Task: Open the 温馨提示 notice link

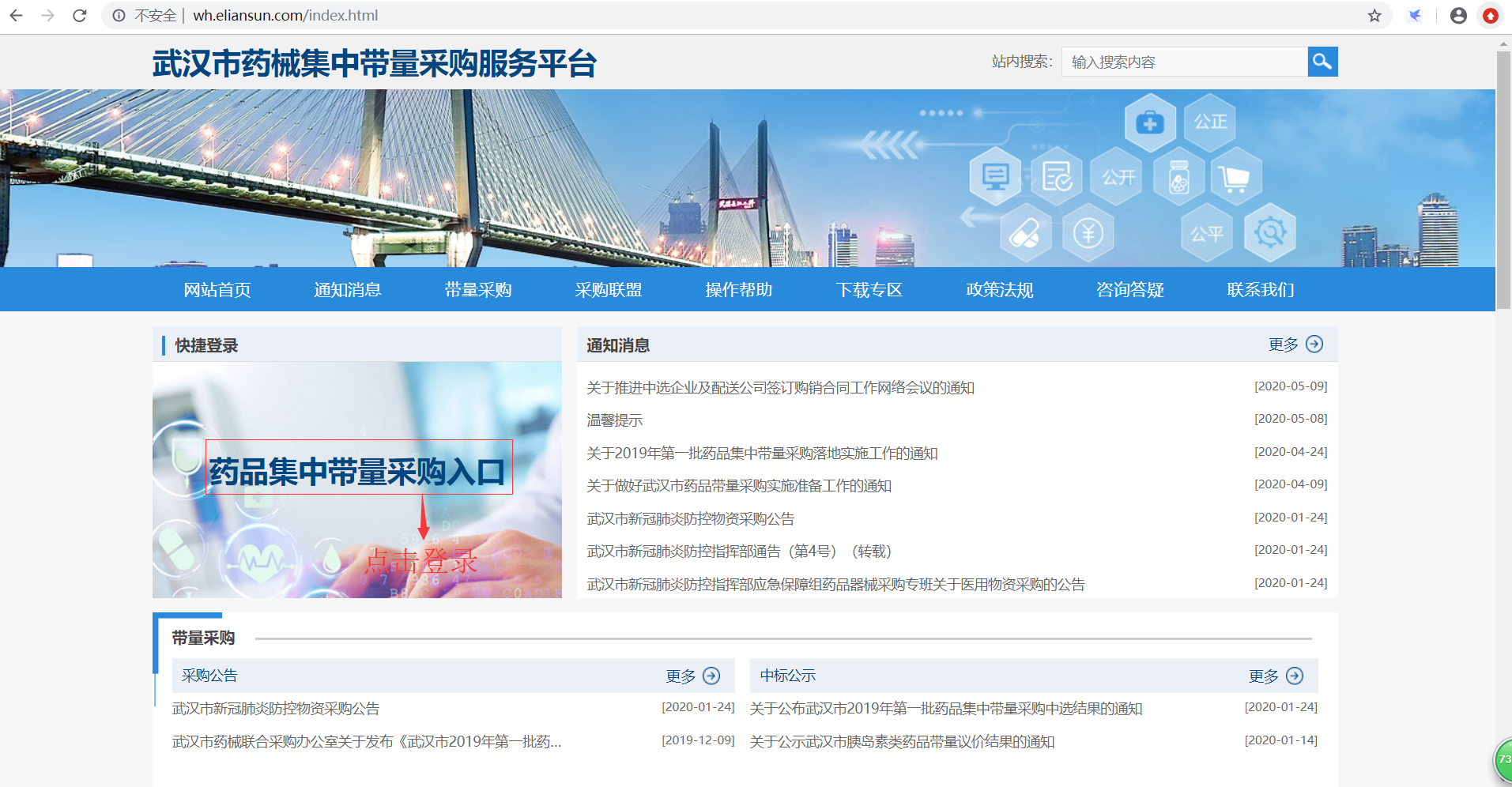Action: (614, 420)
